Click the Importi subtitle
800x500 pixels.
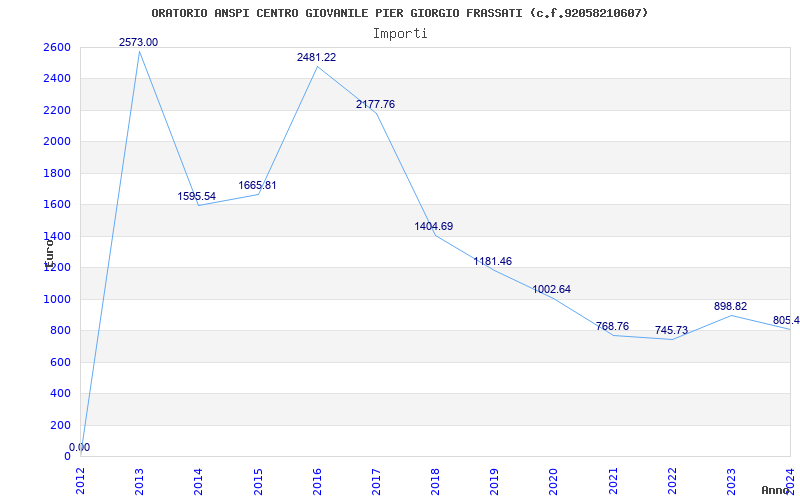point(400,34)
